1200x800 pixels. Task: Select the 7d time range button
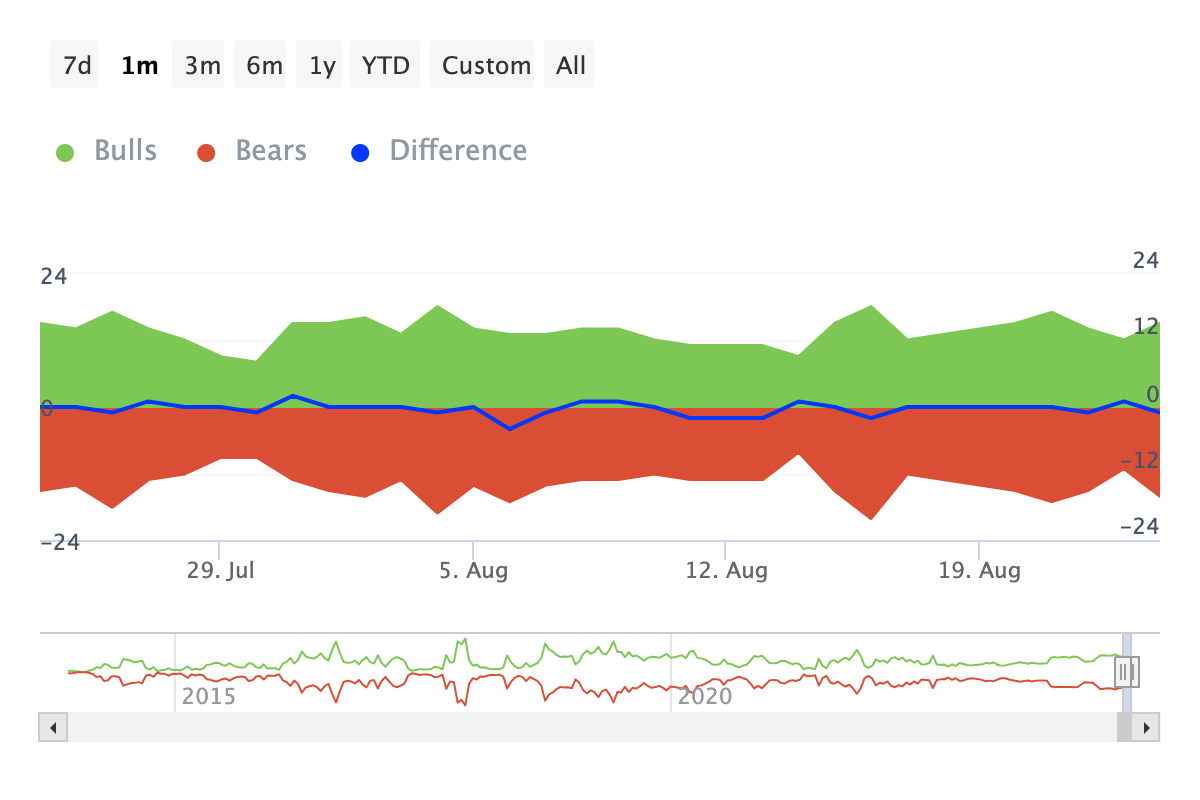click(x=76, y=66)
